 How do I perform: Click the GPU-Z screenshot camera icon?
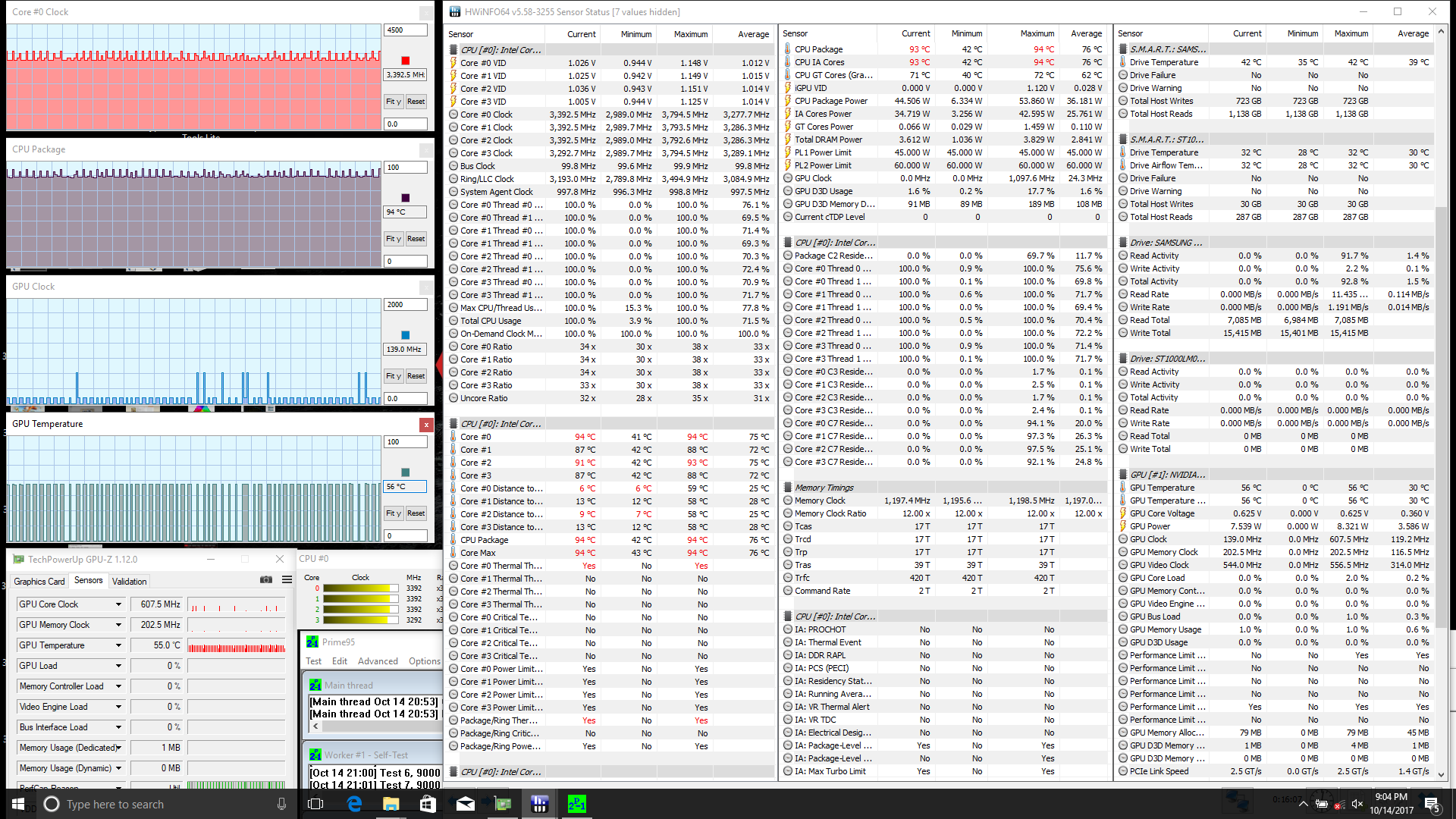pyautogui.click(x=266, y=580)
